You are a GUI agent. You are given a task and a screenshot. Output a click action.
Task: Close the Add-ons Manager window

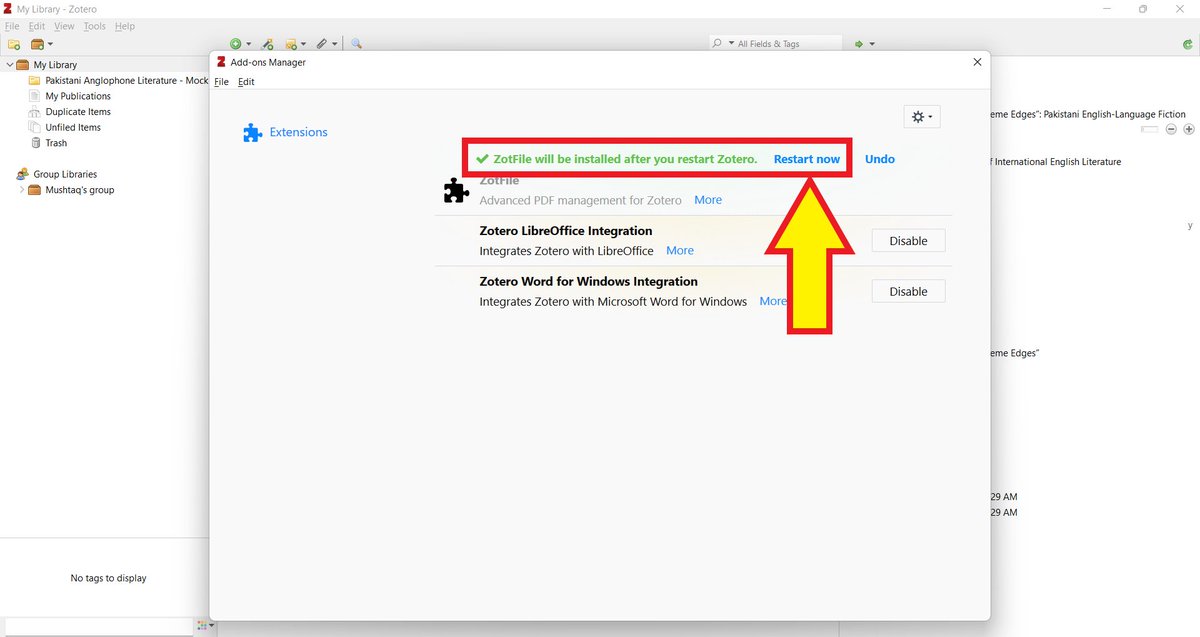(977, 62)
